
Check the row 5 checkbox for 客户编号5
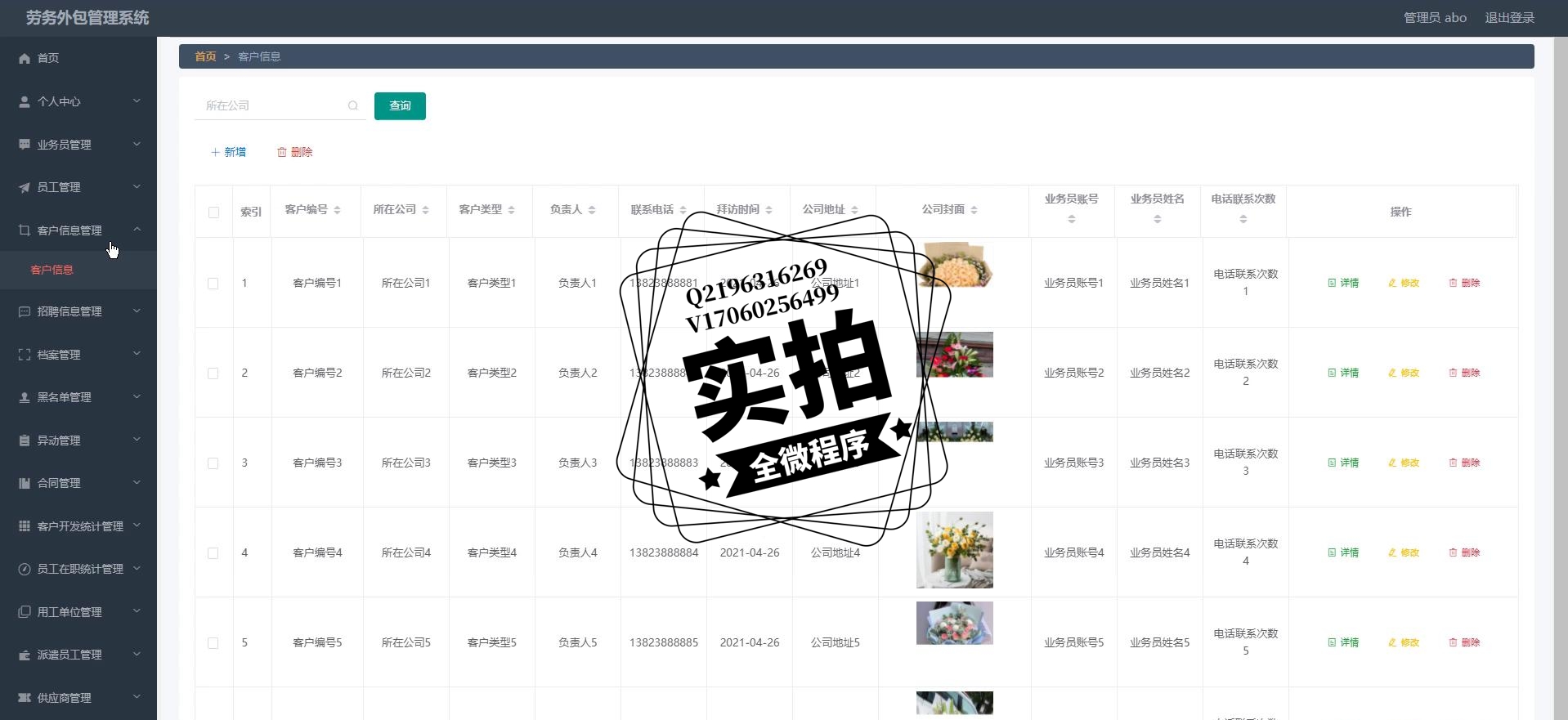coord(213,643)
